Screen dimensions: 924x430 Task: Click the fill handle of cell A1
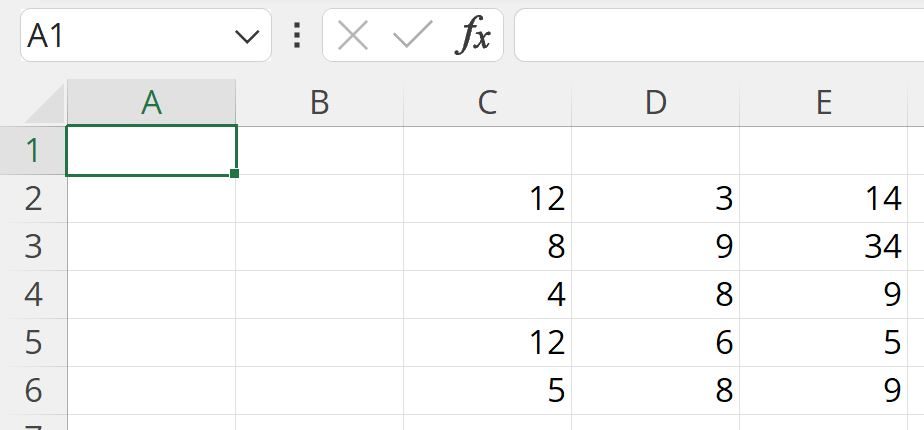coord(235,174)
